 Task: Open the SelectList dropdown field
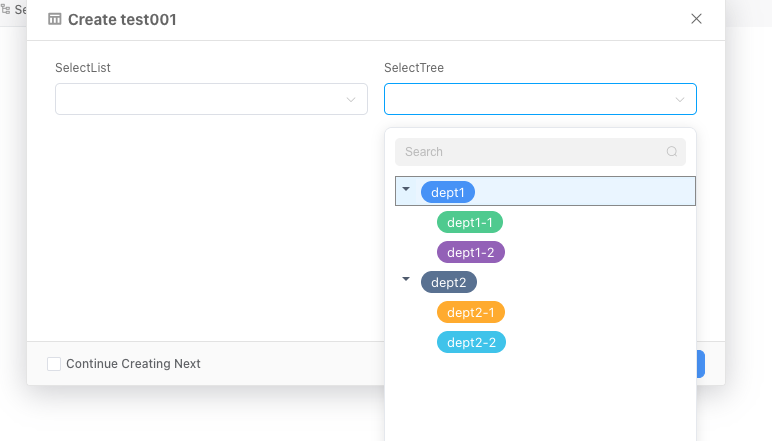[x=200, y=99]
